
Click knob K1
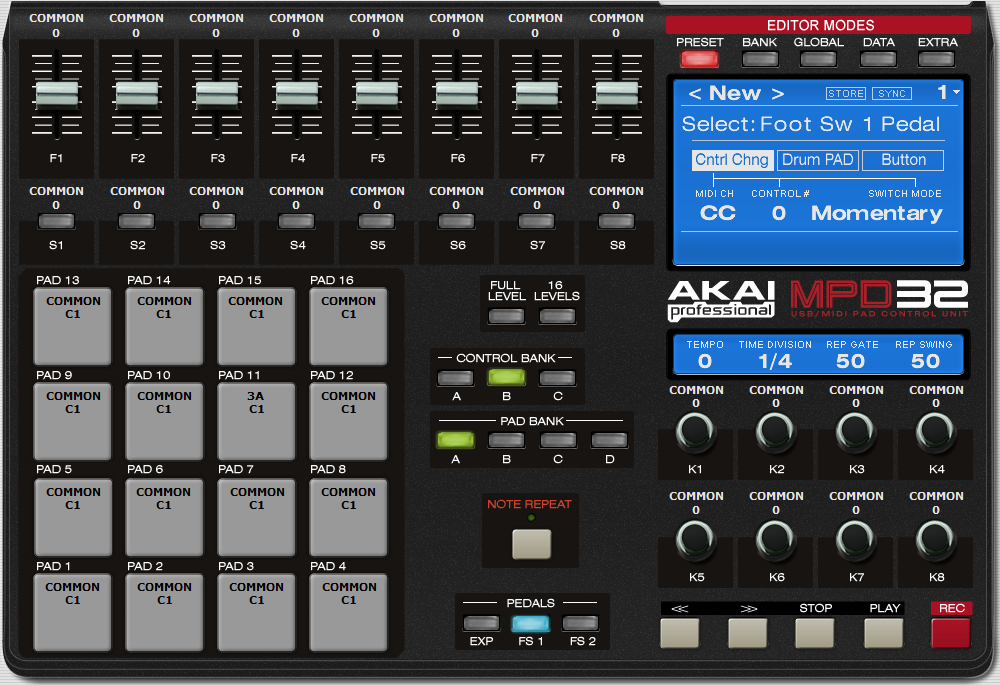click(695, 431)
